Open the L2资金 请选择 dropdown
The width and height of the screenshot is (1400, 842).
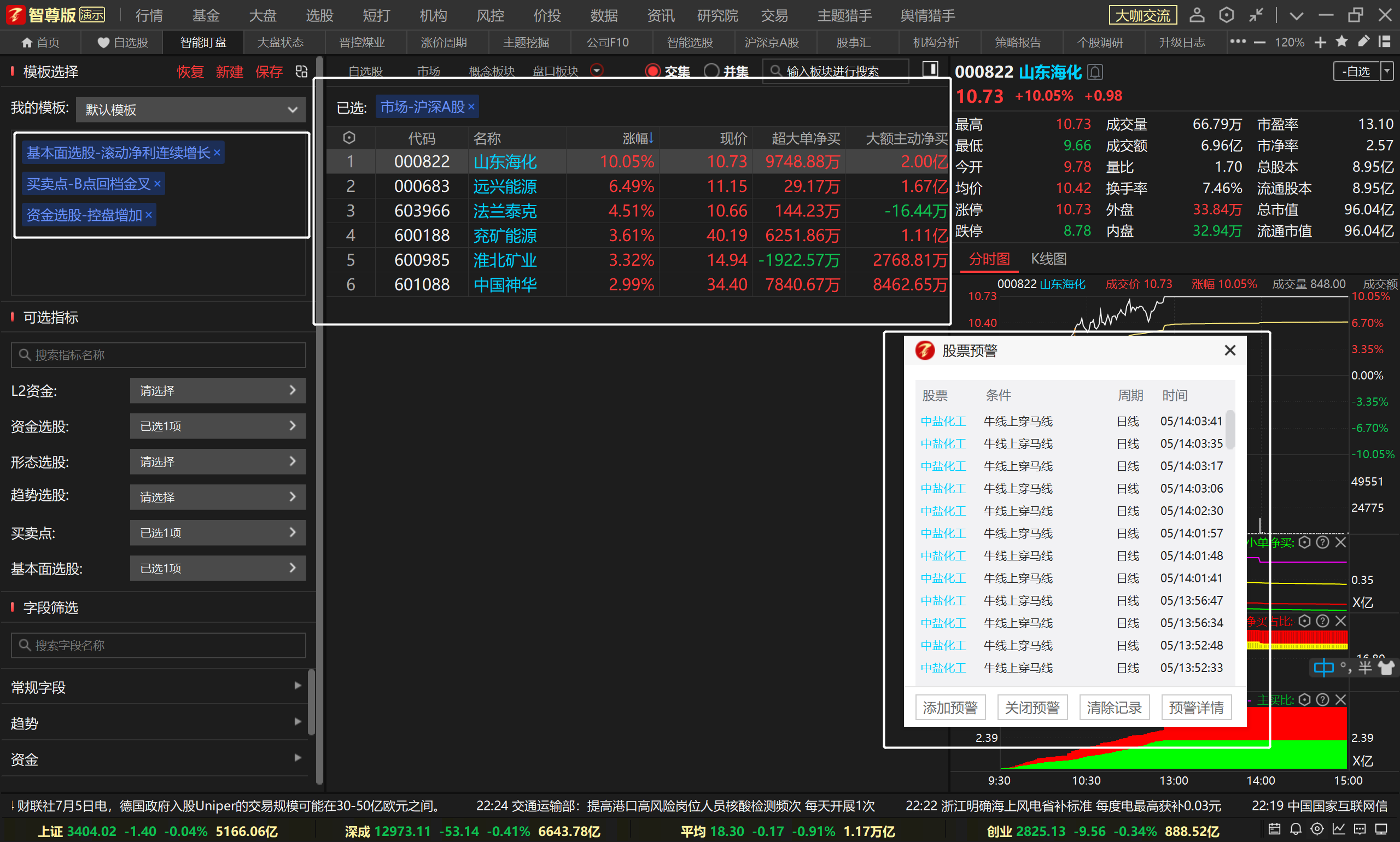click(218, 390)
